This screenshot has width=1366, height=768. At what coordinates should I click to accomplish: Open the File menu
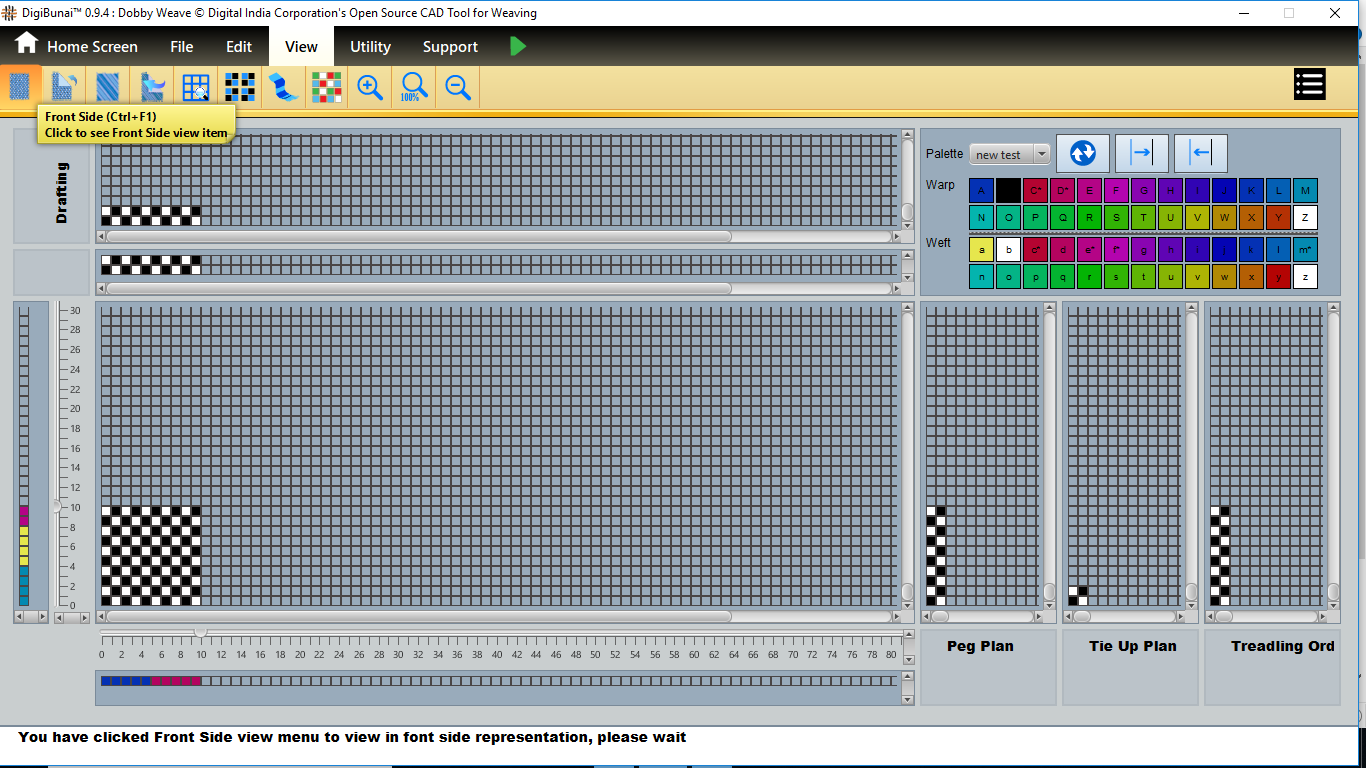[x=181, y=47]
